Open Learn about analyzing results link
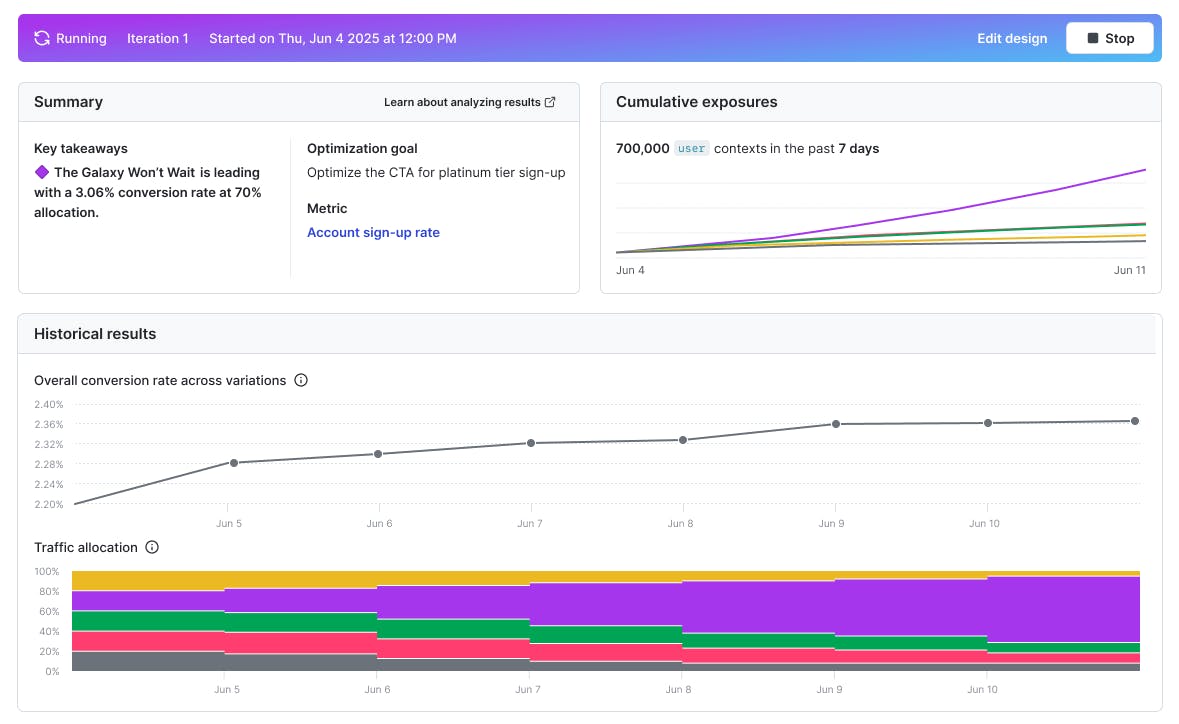1179x724 pixels. point(462,102)
